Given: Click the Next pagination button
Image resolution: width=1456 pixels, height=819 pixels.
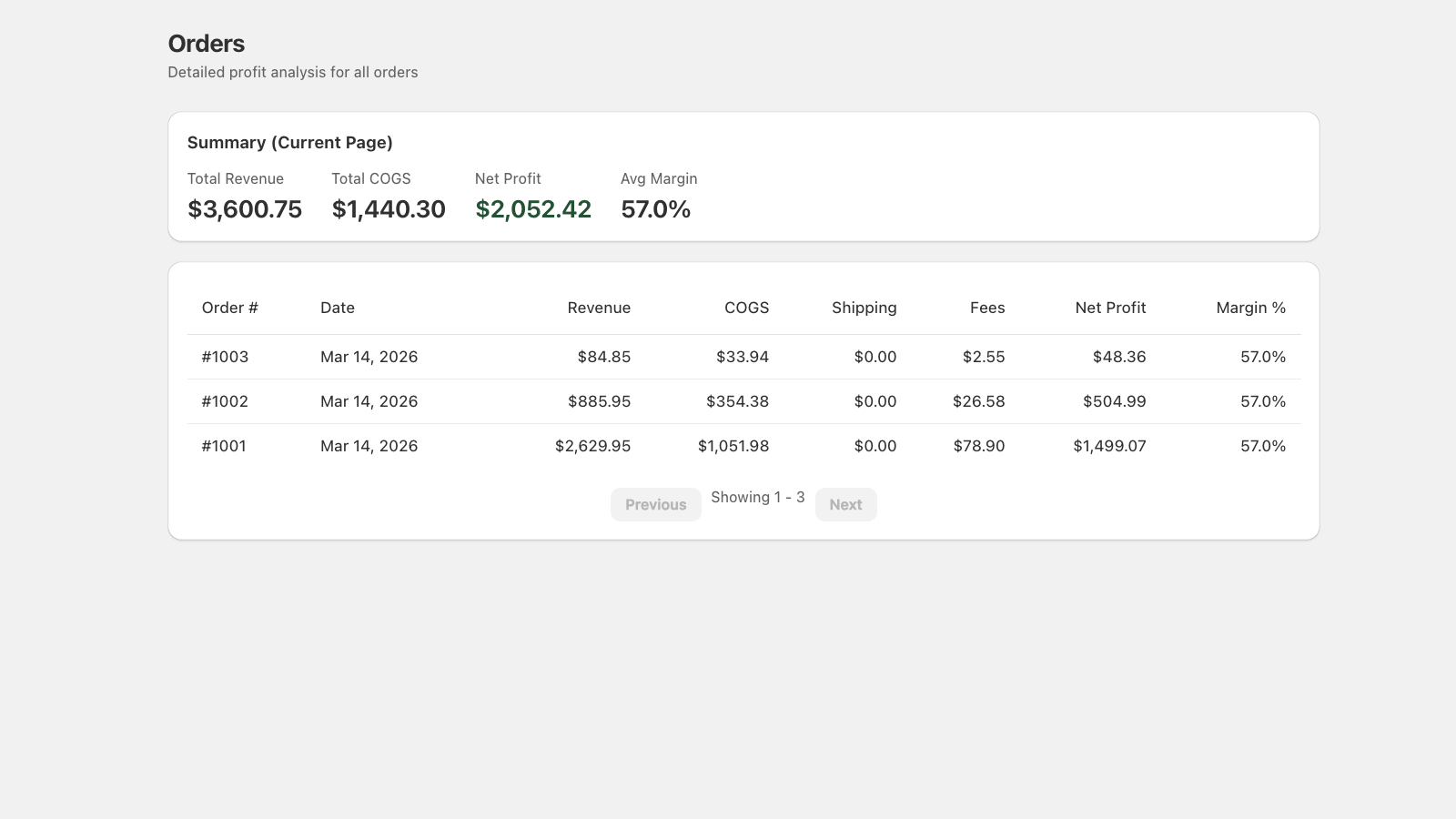Looking at the screenshot, I should pos(845,504).
